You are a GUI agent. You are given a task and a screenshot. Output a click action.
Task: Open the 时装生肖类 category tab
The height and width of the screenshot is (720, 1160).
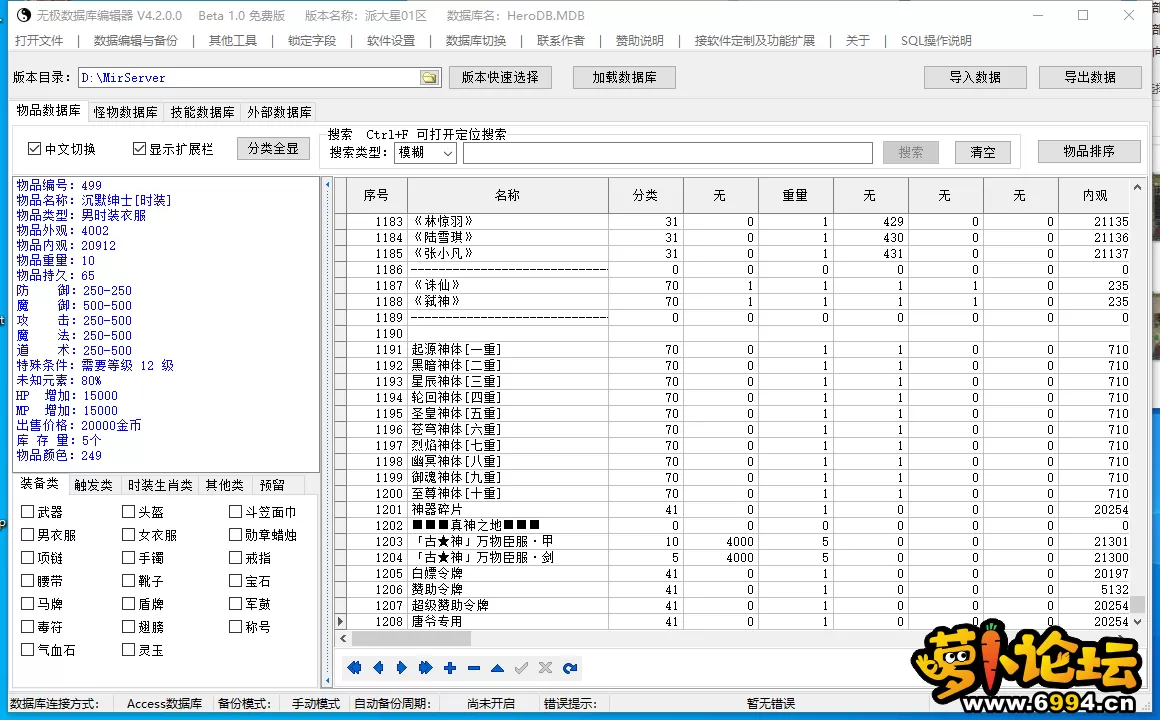(160, 485)
